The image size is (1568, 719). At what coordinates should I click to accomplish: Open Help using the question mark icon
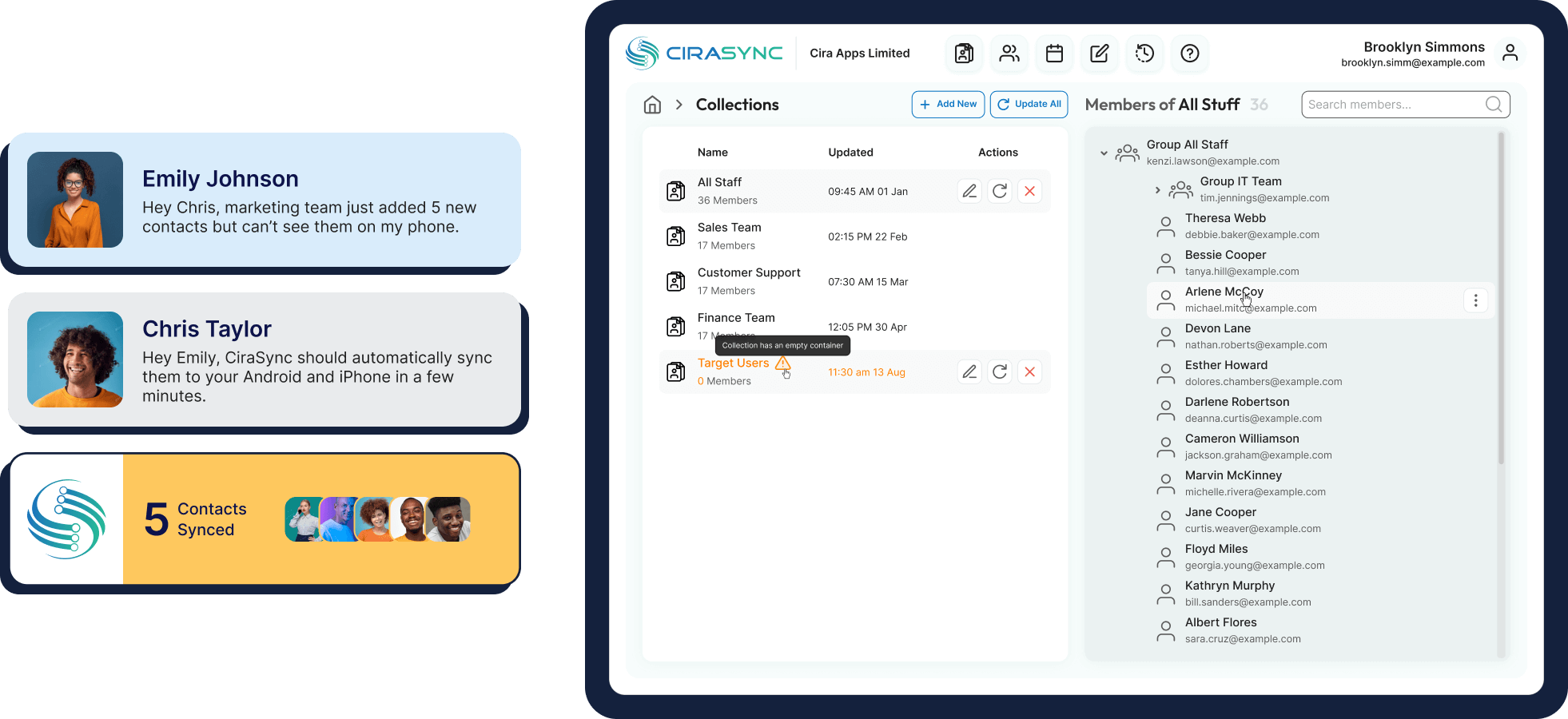1190,54
